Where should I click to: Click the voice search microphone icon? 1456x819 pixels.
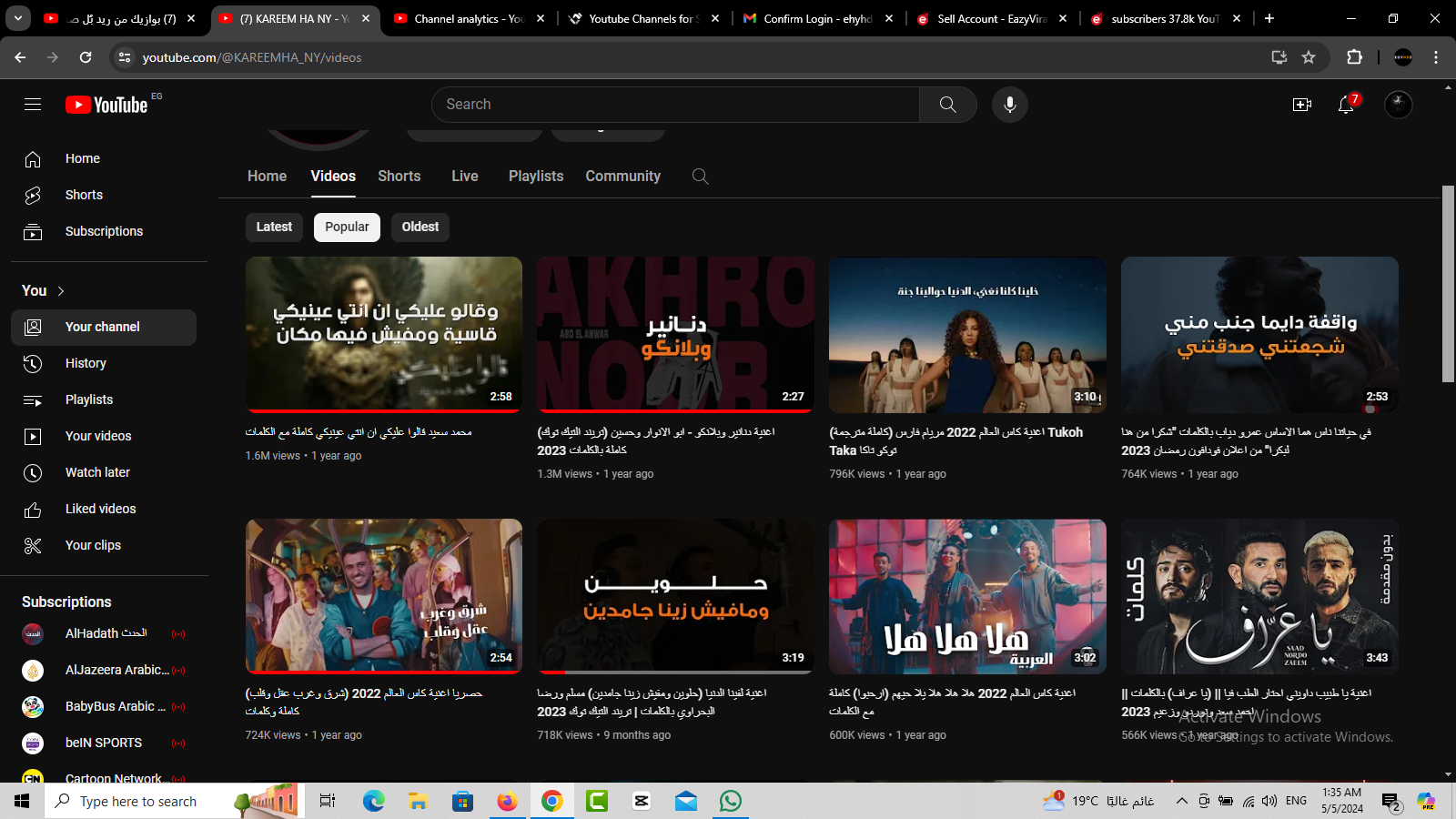[1009, 105]
